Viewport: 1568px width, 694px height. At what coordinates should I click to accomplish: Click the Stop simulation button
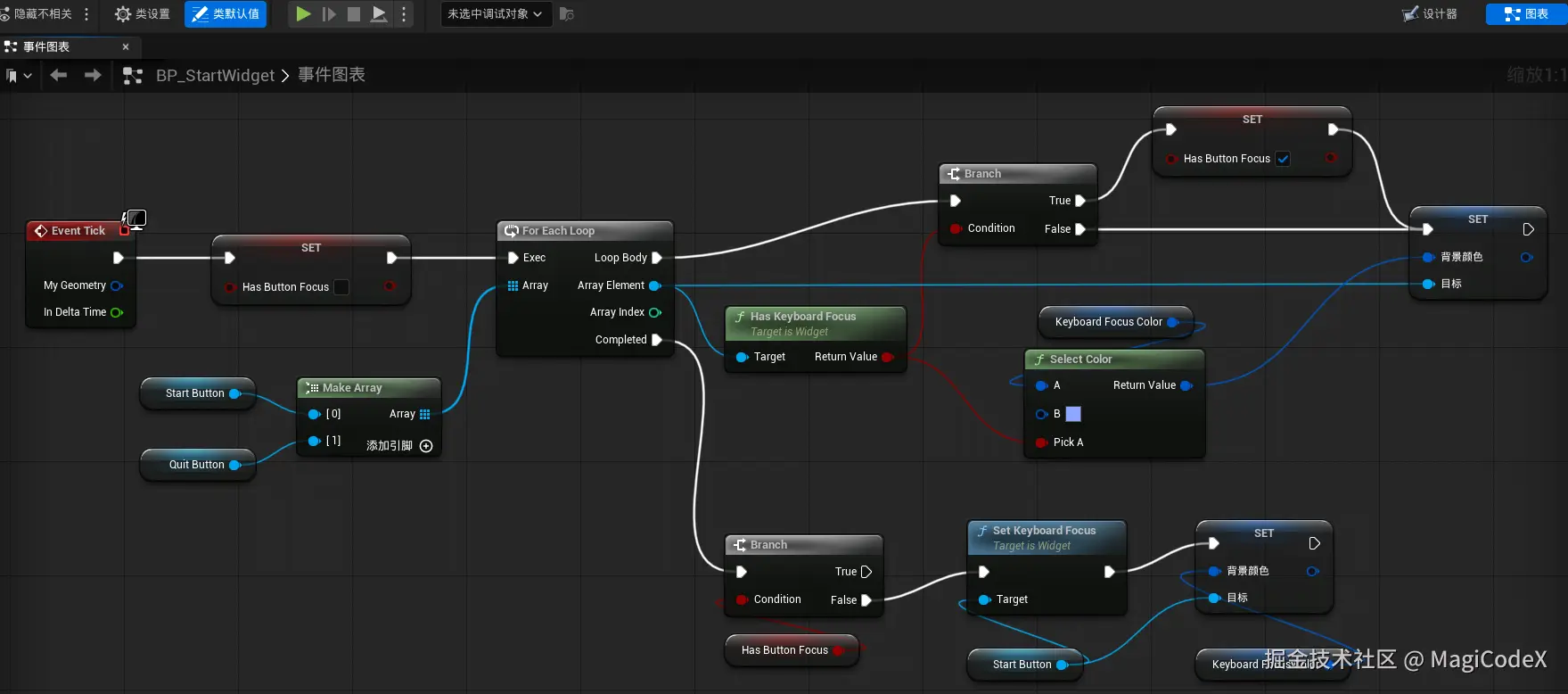click(x=354, y=14)
